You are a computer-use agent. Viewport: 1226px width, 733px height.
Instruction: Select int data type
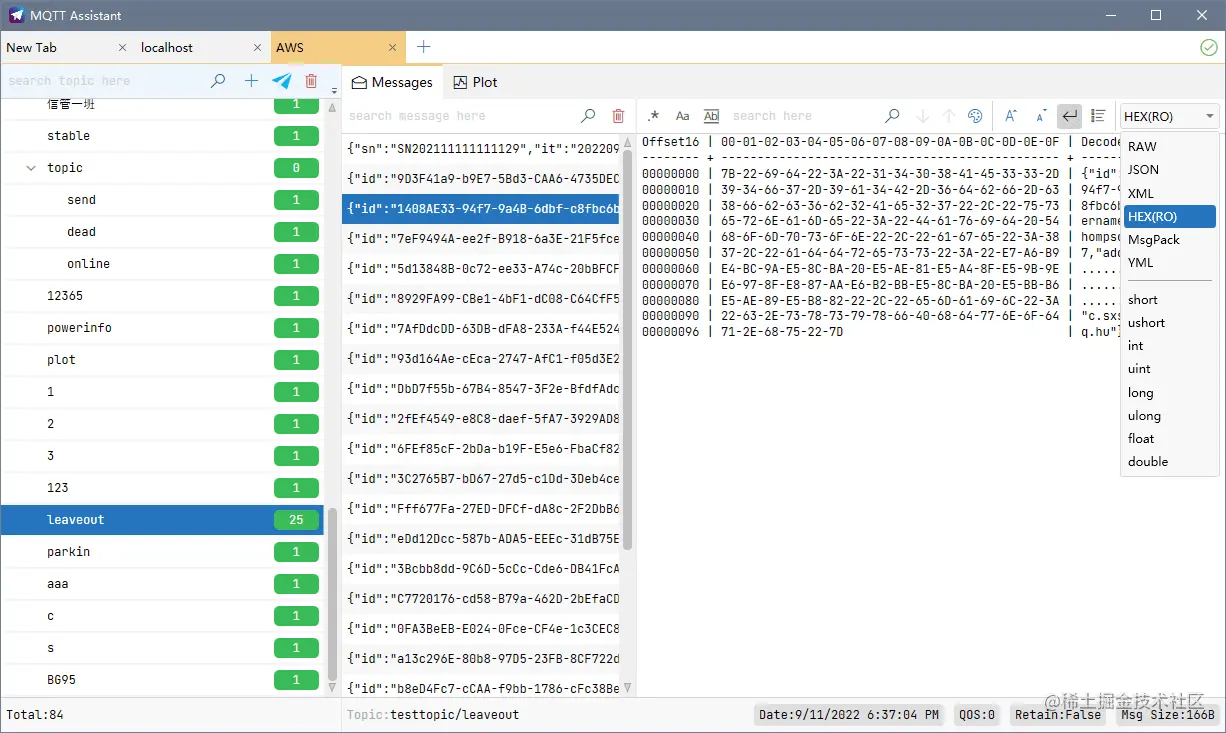[1169, 346]
